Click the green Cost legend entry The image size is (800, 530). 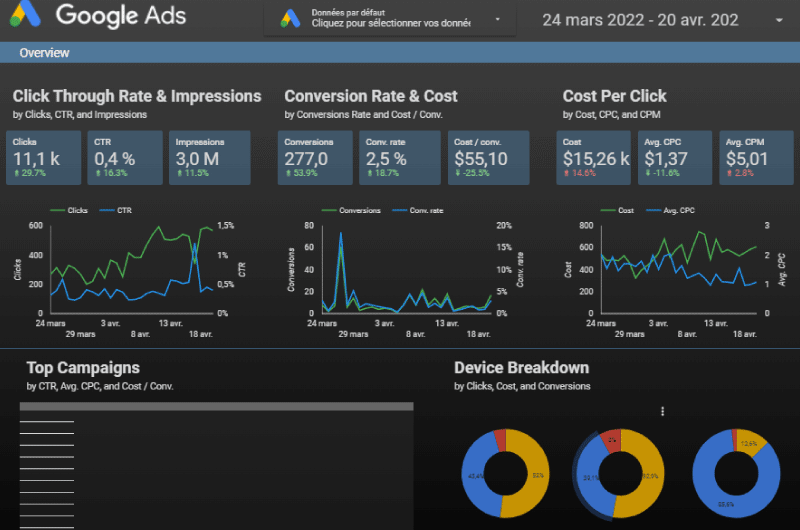pos(617,210)
